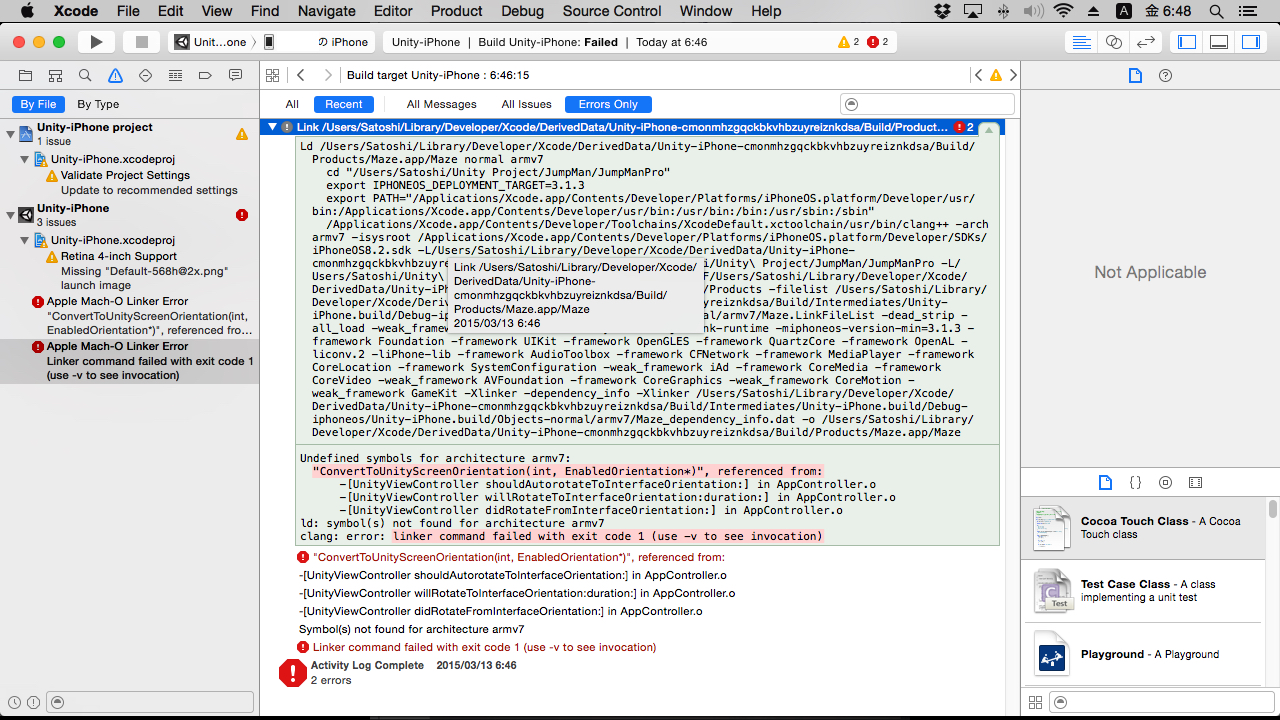Screen dimensions: 1280x720
Task: Open the project navigator folder icon
Action: [x=26, y=76]
